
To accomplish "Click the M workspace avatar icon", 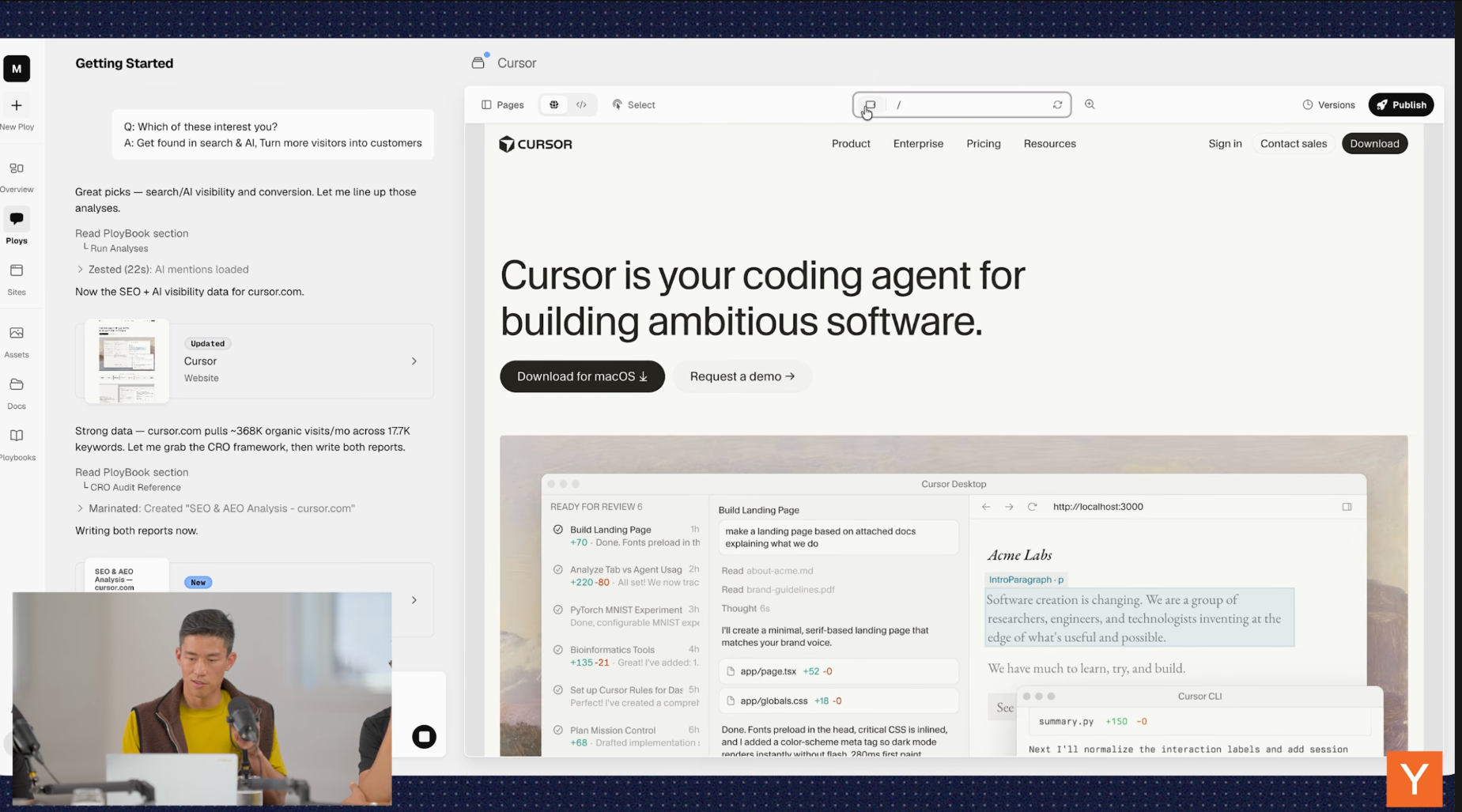I will [17, 69].
